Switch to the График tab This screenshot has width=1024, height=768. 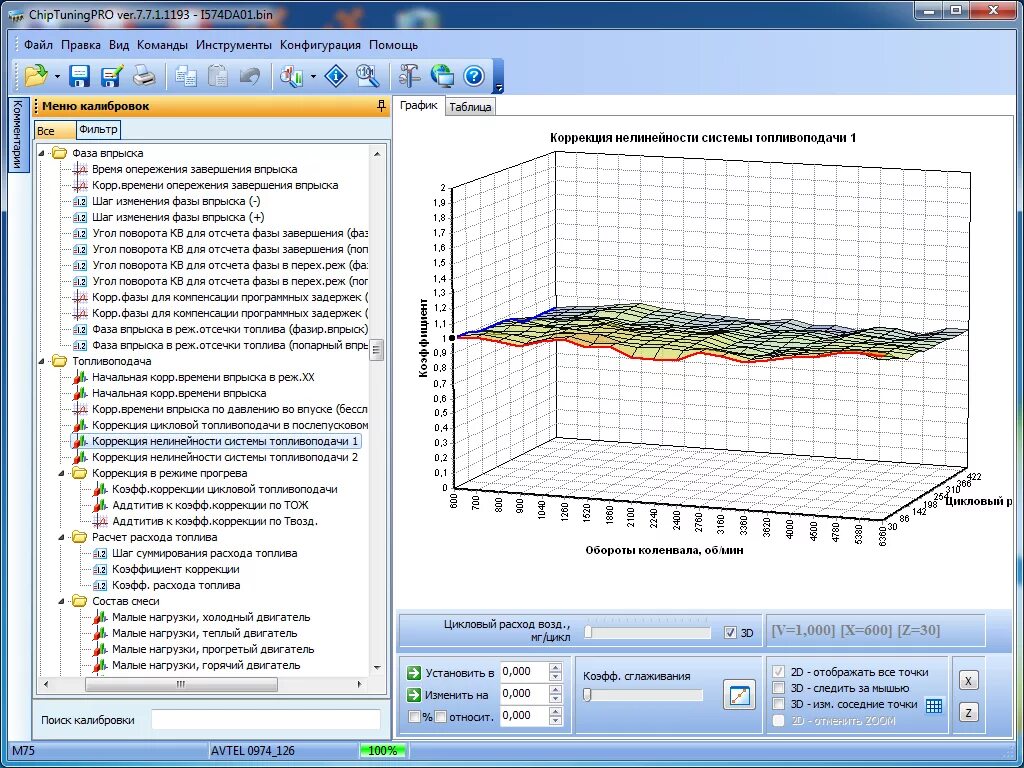419,105
